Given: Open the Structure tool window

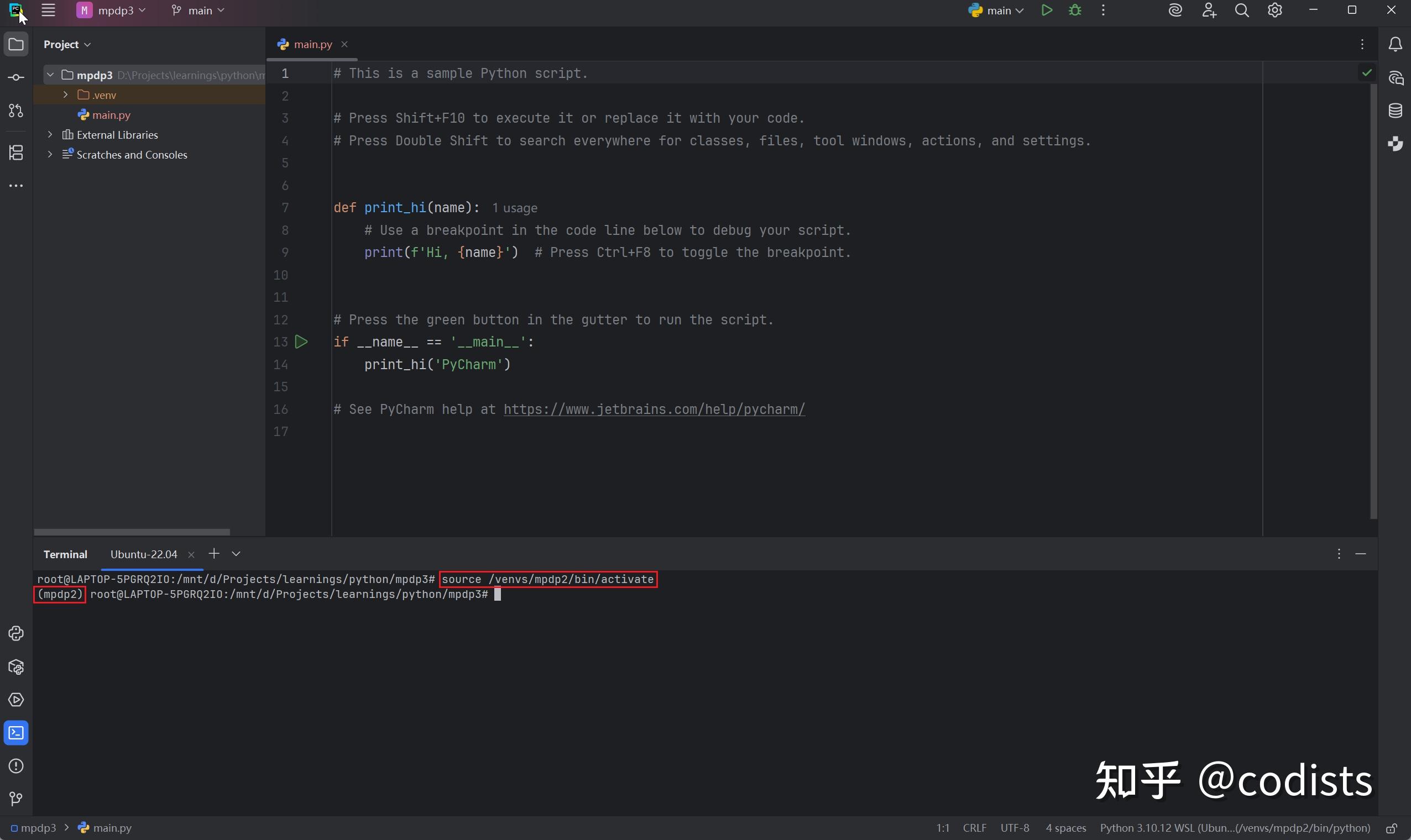Looking at the screenshot, I should [16, 152].
